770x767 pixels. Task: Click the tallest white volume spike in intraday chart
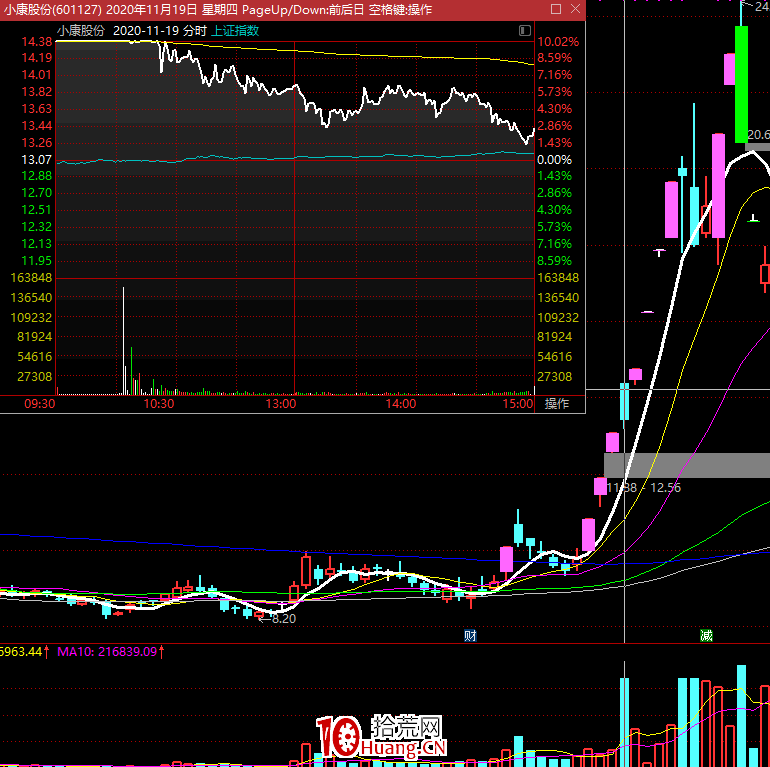[123, 341]
